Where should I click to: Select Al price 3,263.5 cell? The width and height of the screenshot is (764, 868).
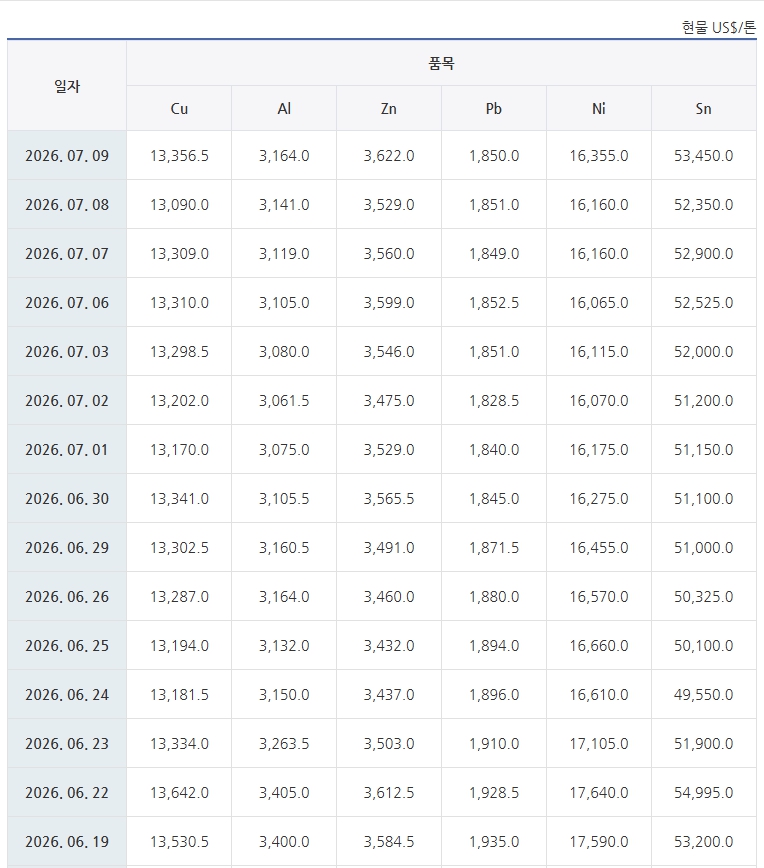pyautogui.click(x=284, y=743)
